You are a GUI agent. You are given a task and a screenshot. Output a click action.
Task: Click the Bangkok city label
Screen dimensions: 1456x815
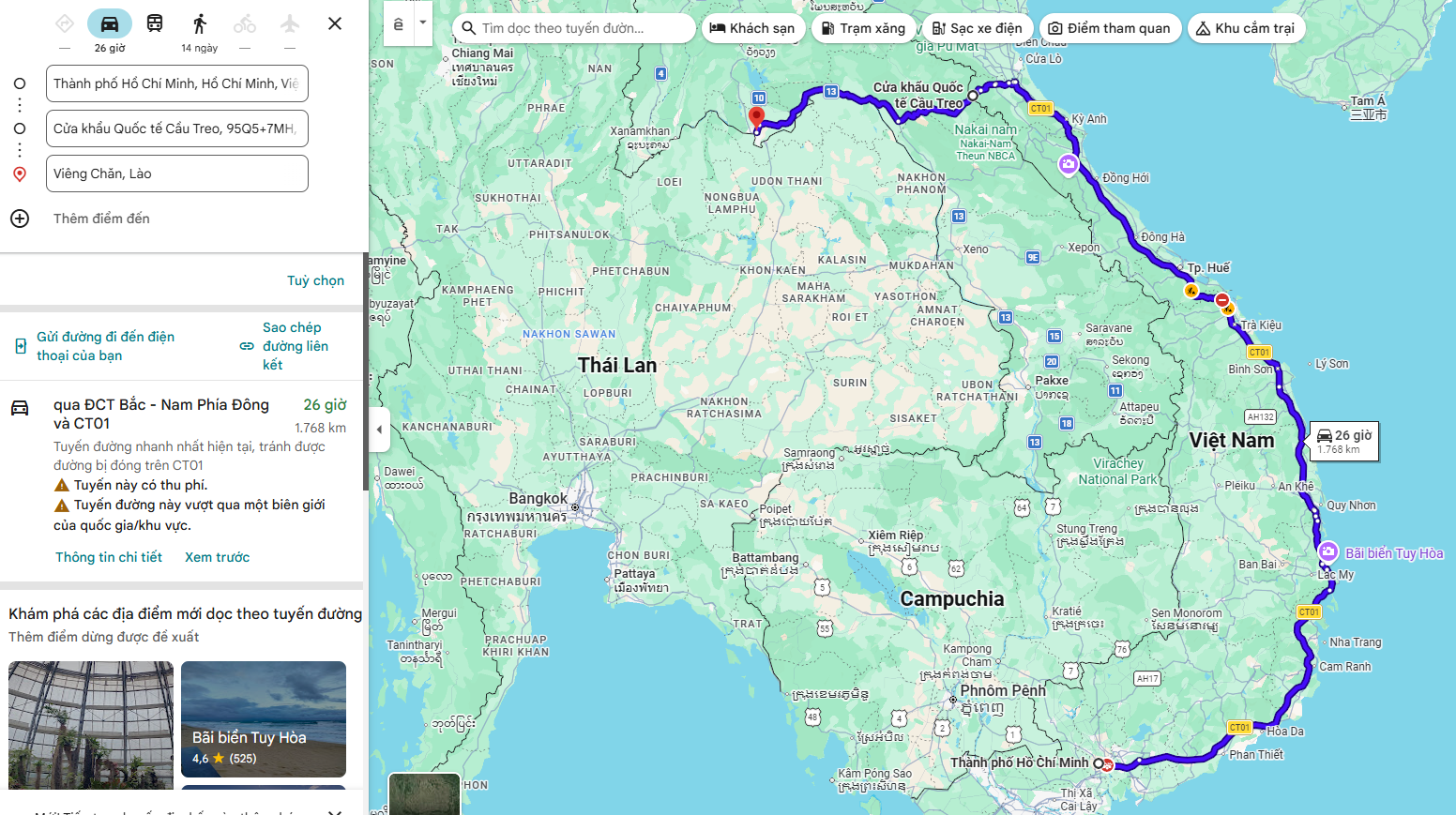coord(538,498)
